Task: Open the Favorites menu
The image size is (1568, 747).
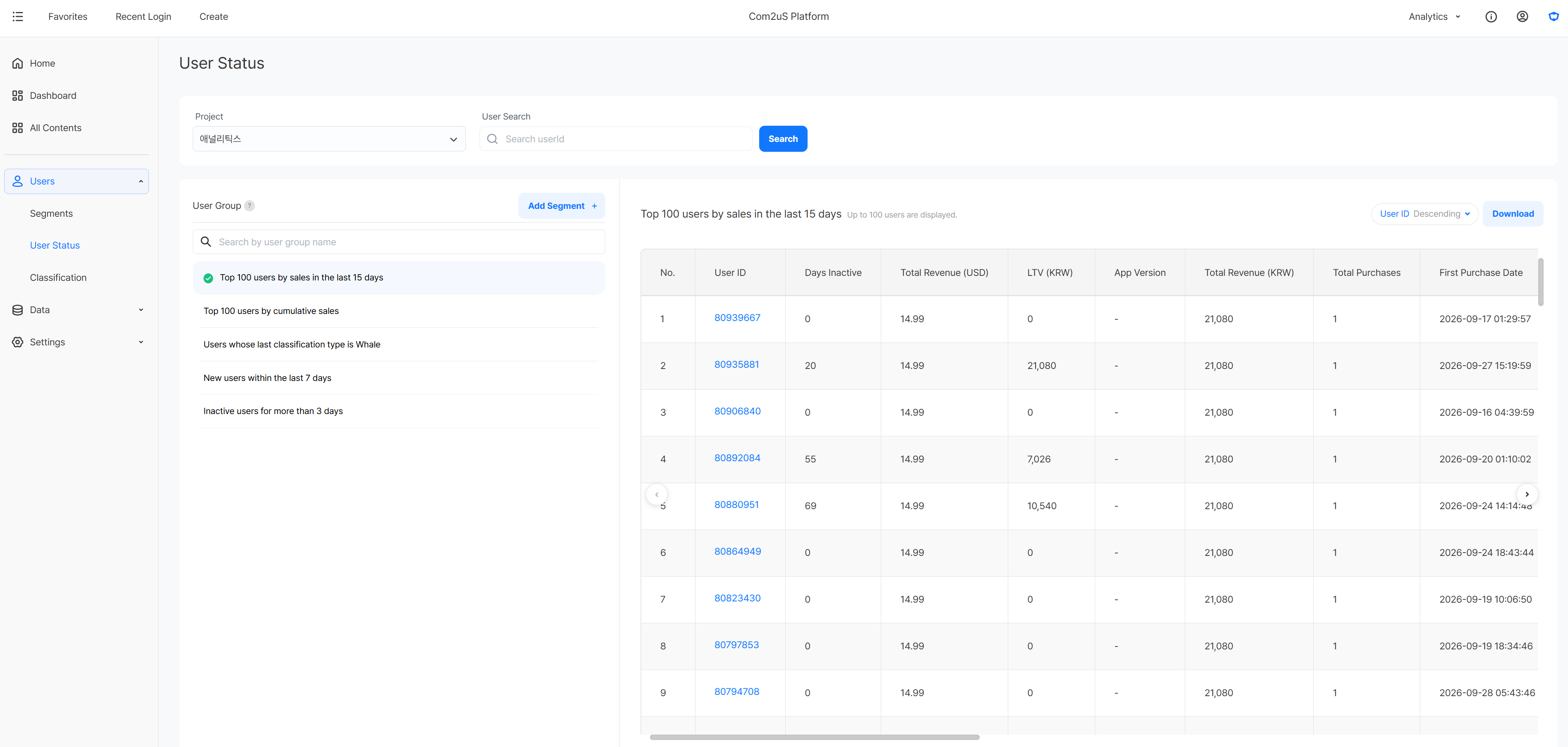Action: [67, 17]
